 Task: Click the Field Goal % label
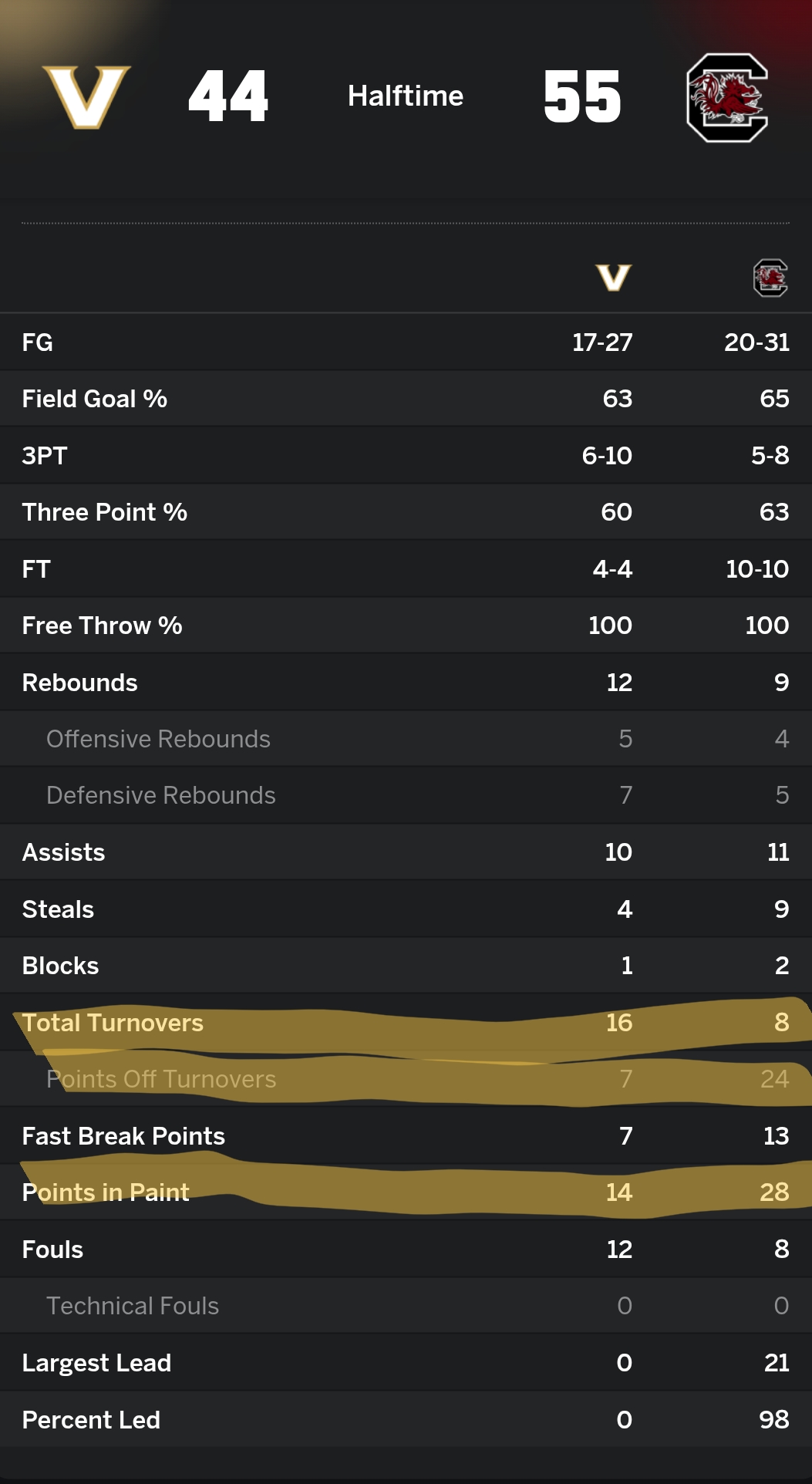coord(95,399)
